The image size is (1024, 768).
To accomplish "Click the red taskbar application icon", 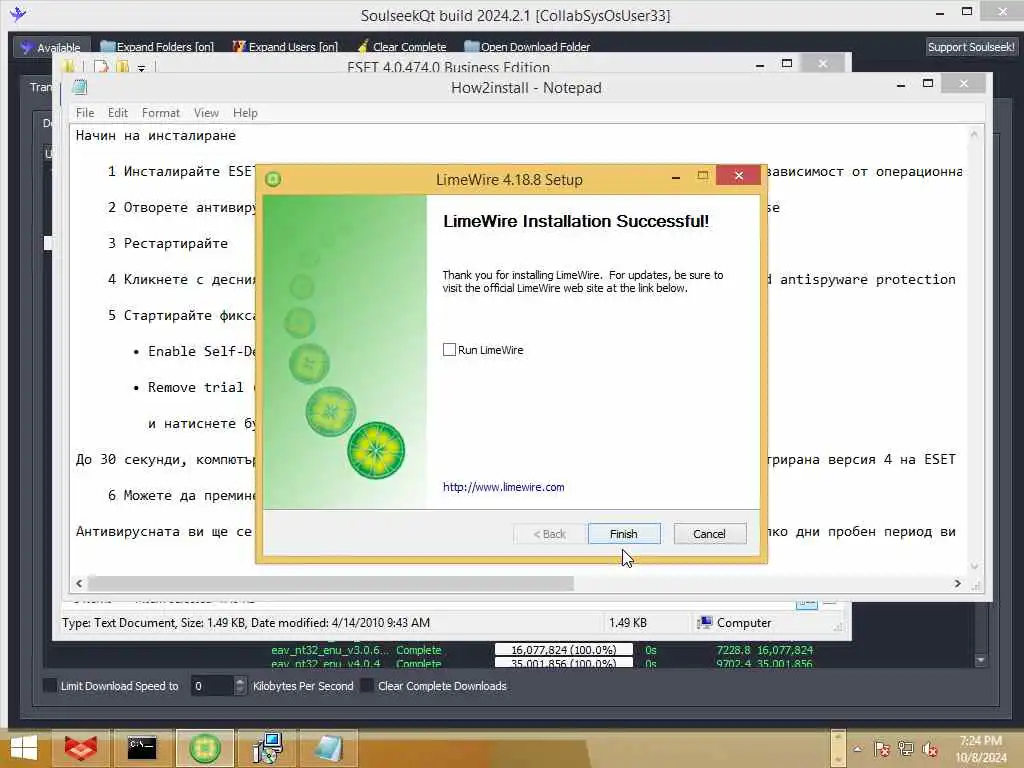I will pyautogui.click(x=80, y=748).
